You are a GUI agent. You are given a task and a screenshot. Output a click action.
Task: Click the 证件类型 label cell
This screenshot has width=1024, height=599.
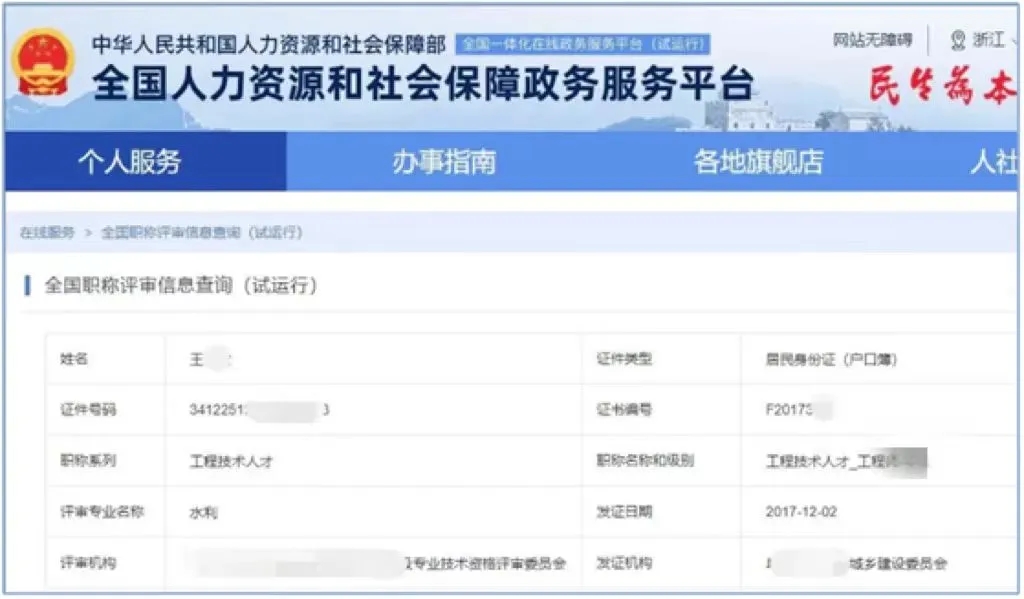pyautogui.click(x=662, y=359)
